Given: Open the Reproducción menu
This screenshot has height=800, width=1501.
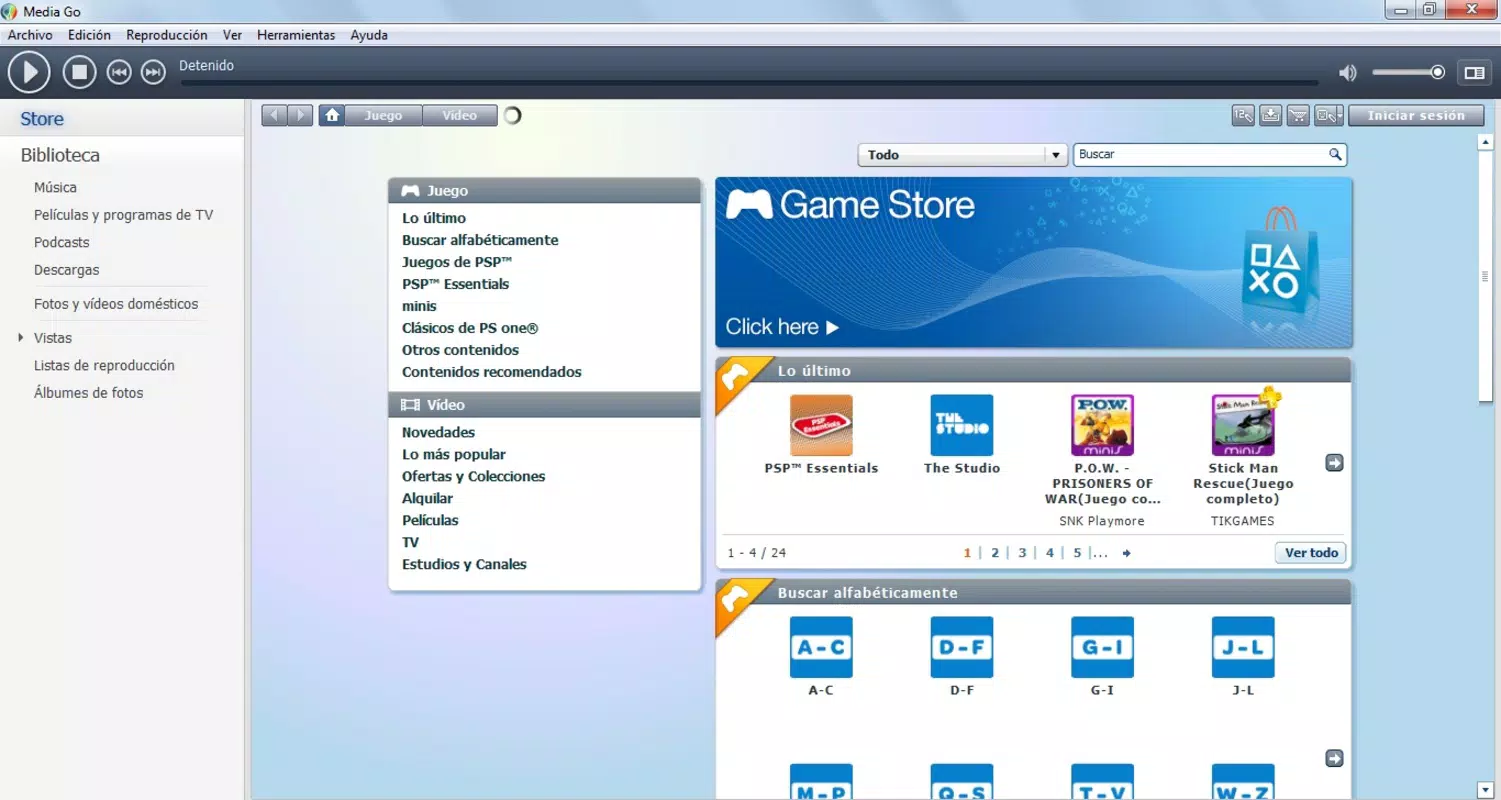Looking at the screenshot, I should coord(167,35).
